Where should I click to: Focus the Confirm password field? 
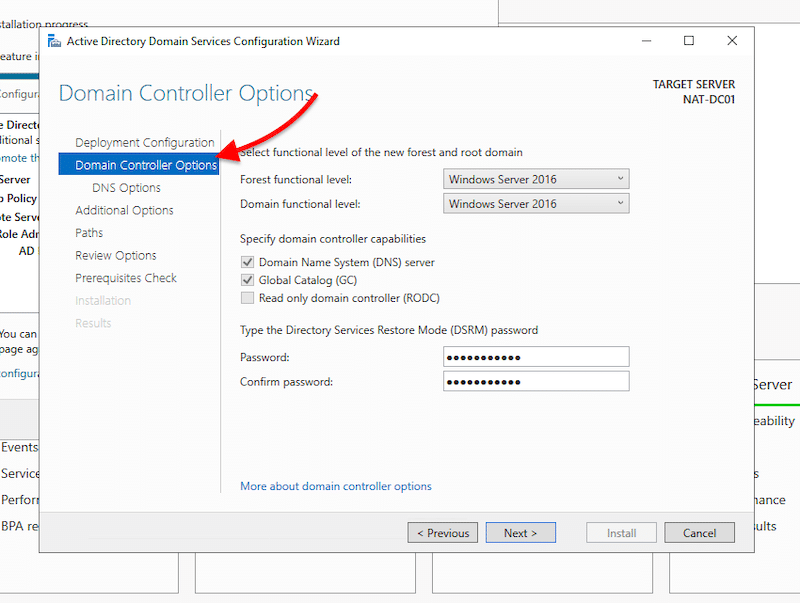(536, 381)
